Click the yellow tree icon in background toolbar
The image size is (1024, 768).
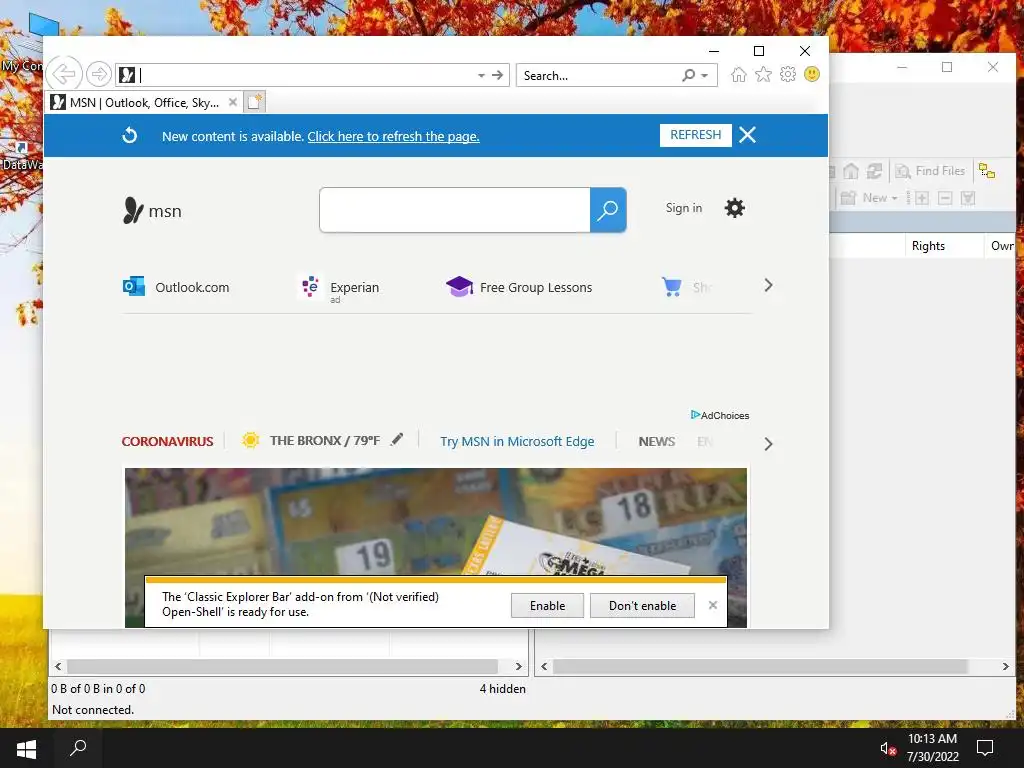(987, 171)
